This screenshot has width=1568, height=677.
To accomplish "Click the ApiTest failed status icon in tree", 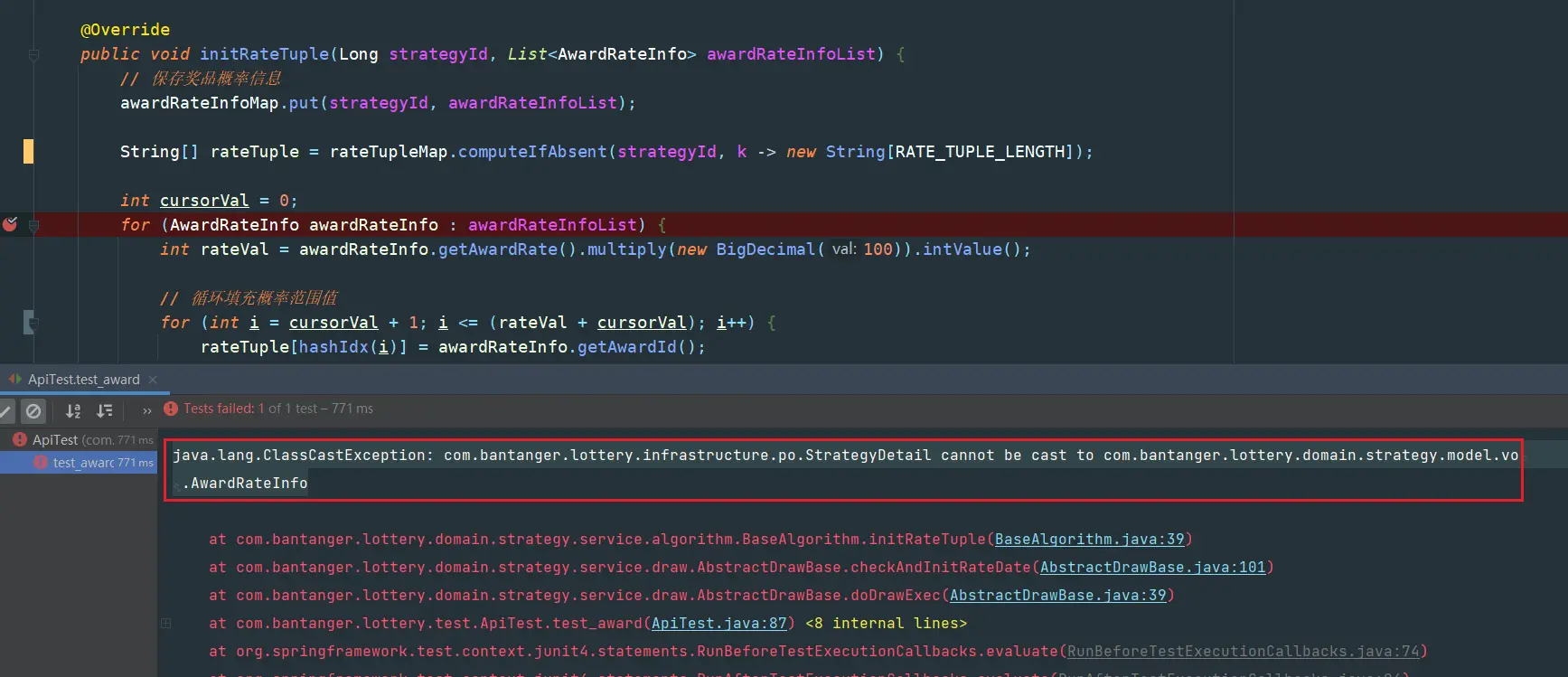I will tap(20, 439).
